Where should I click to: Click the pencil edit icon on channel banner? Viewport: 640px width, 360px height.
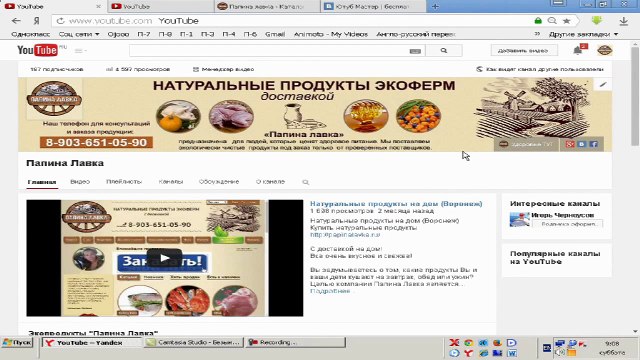tap(603, 84)
